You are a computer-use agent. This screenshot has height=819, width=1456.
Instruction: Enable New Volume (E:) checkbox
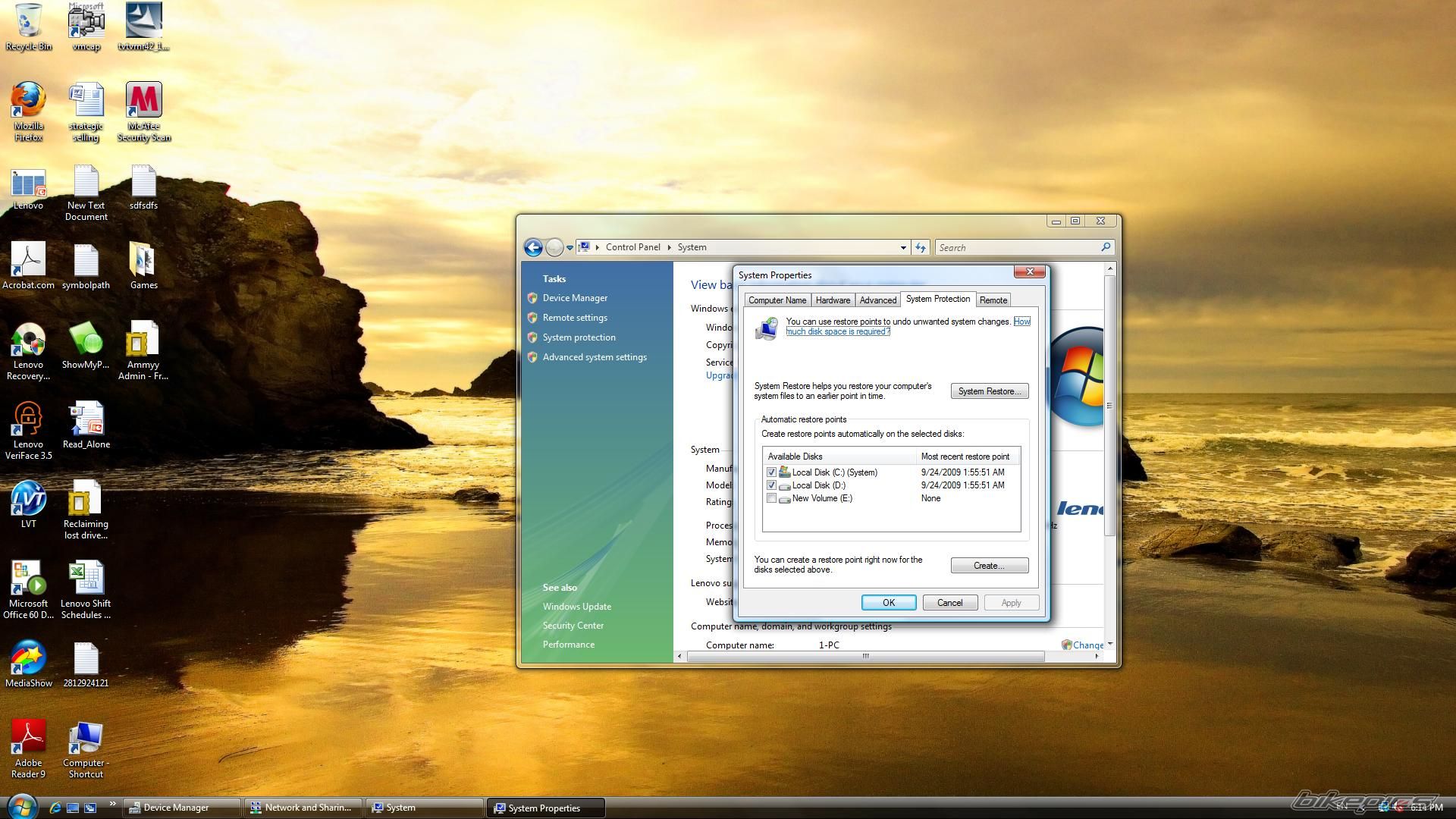point(771,498)
